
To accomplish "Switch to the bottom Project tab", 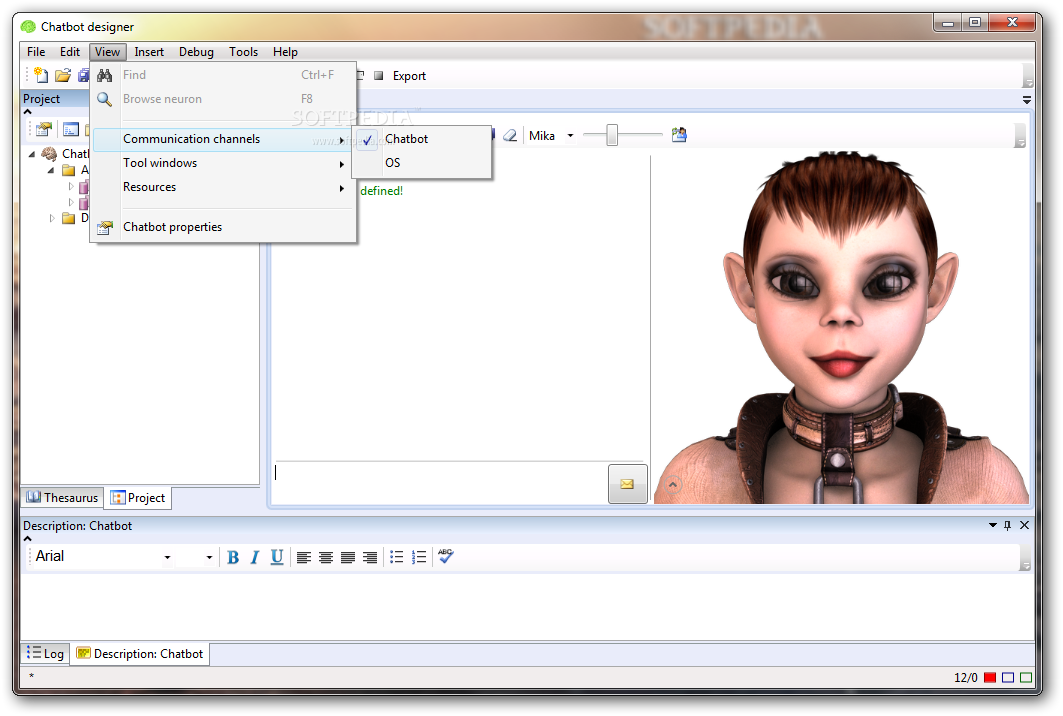I will tap(138, 498).
